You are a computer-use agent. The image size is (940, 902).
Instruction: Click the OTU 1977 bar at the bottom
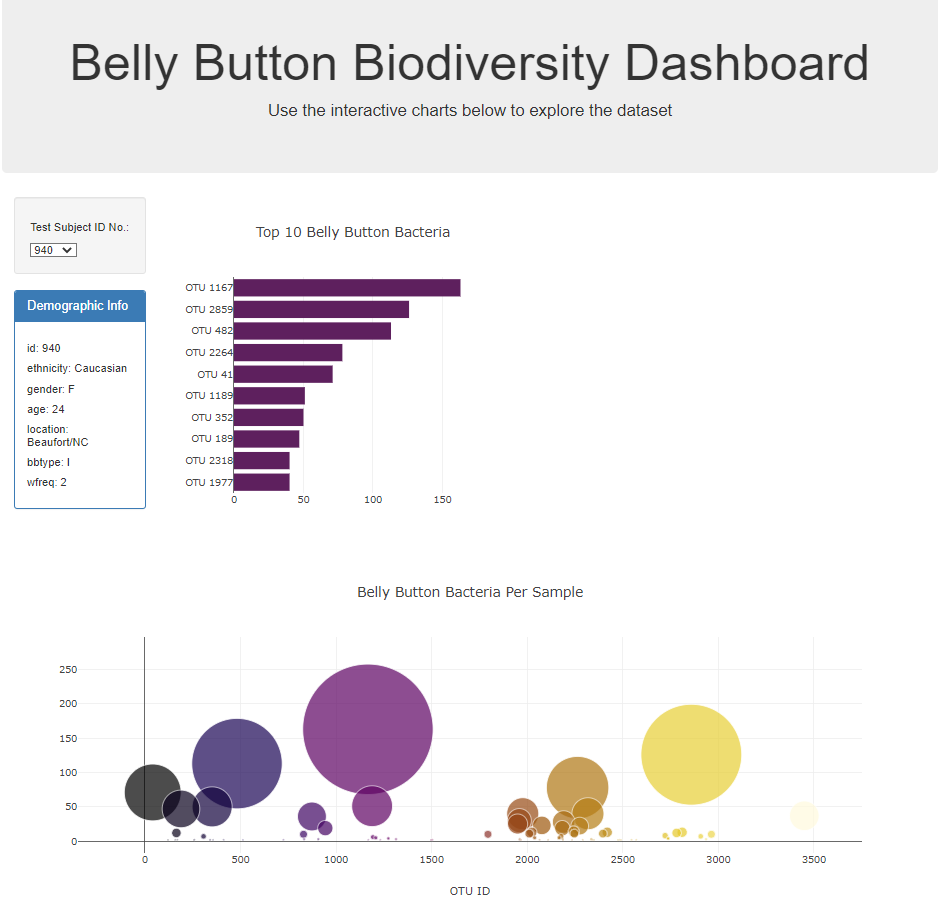(261, 481)
